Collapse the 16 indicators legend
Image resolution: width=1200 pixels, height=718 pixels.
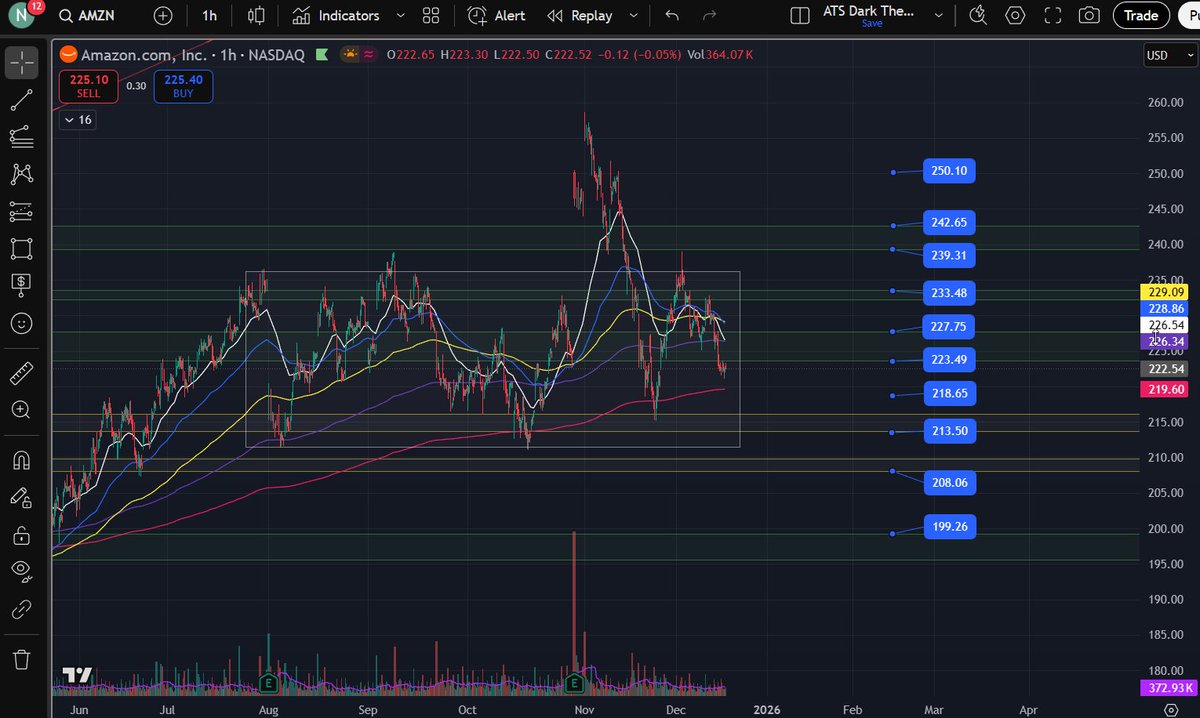[x=76, y=120]
